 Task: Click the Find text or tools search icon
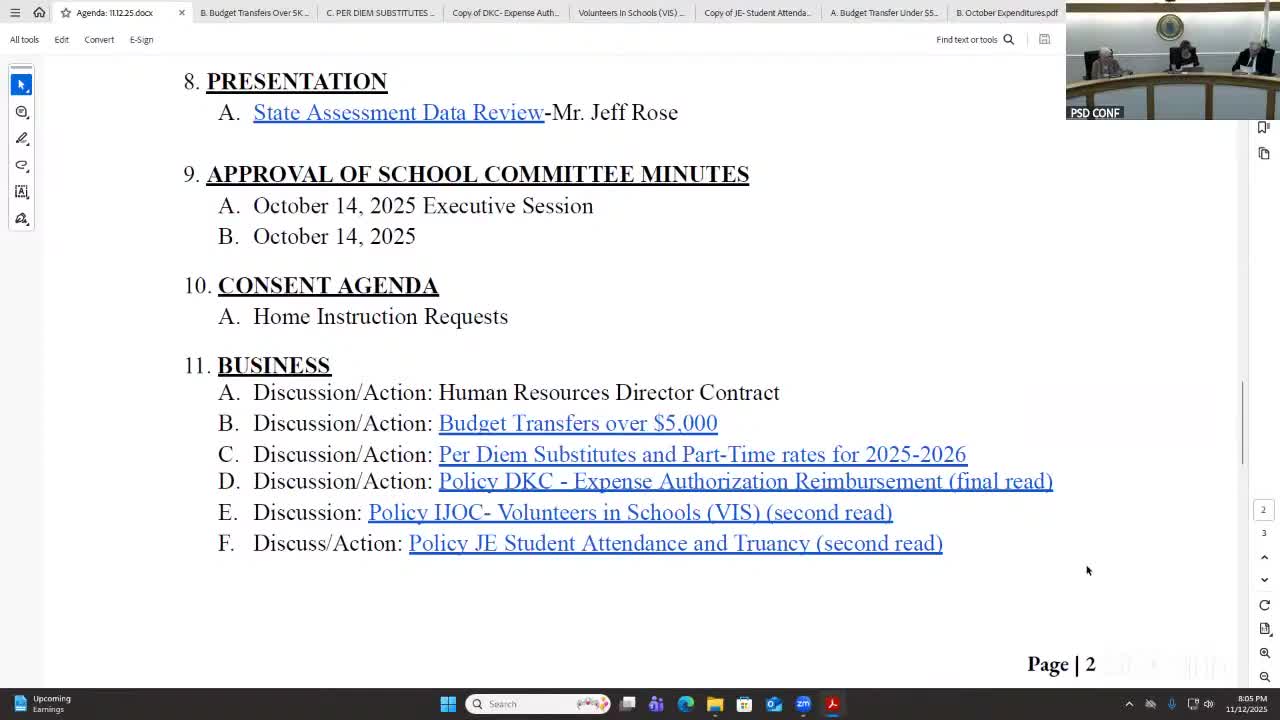(1008, 39)
